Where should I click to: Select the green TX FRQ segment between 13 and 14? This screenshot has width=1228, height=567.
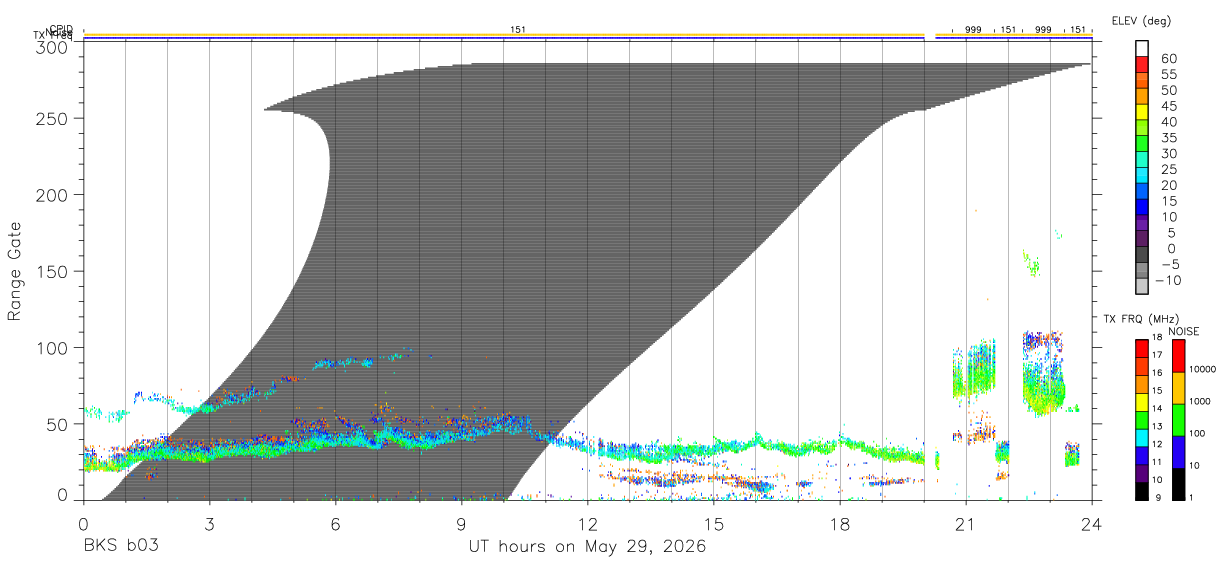tap(1142, 418)
